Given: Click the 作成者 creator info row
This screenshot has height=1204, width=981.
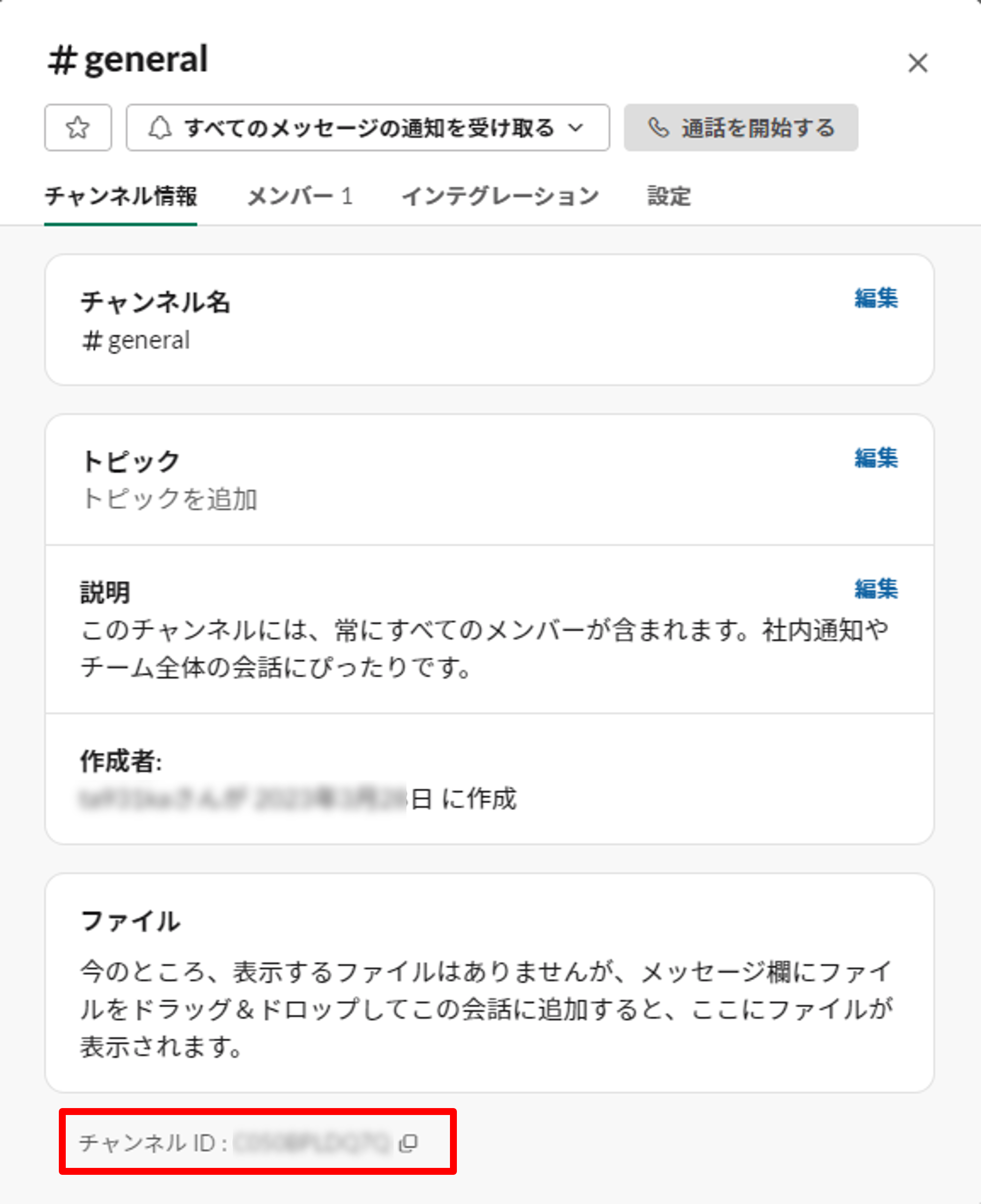Looking at the screenshot, I should [x=490, y=779].
